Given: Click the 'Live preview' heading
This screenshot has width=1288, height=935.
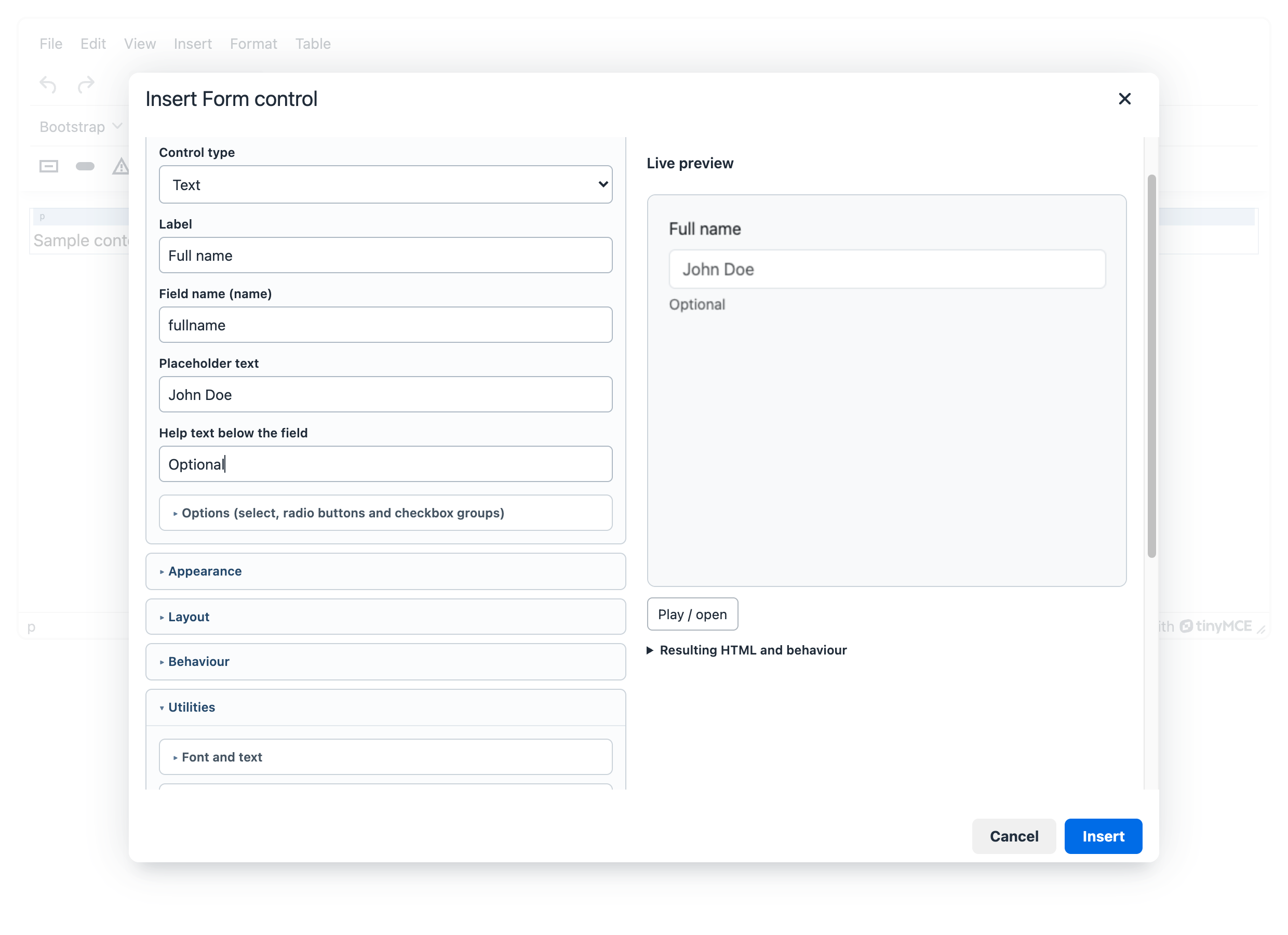Looking at the screenshot, I should (x=690, y=163).
